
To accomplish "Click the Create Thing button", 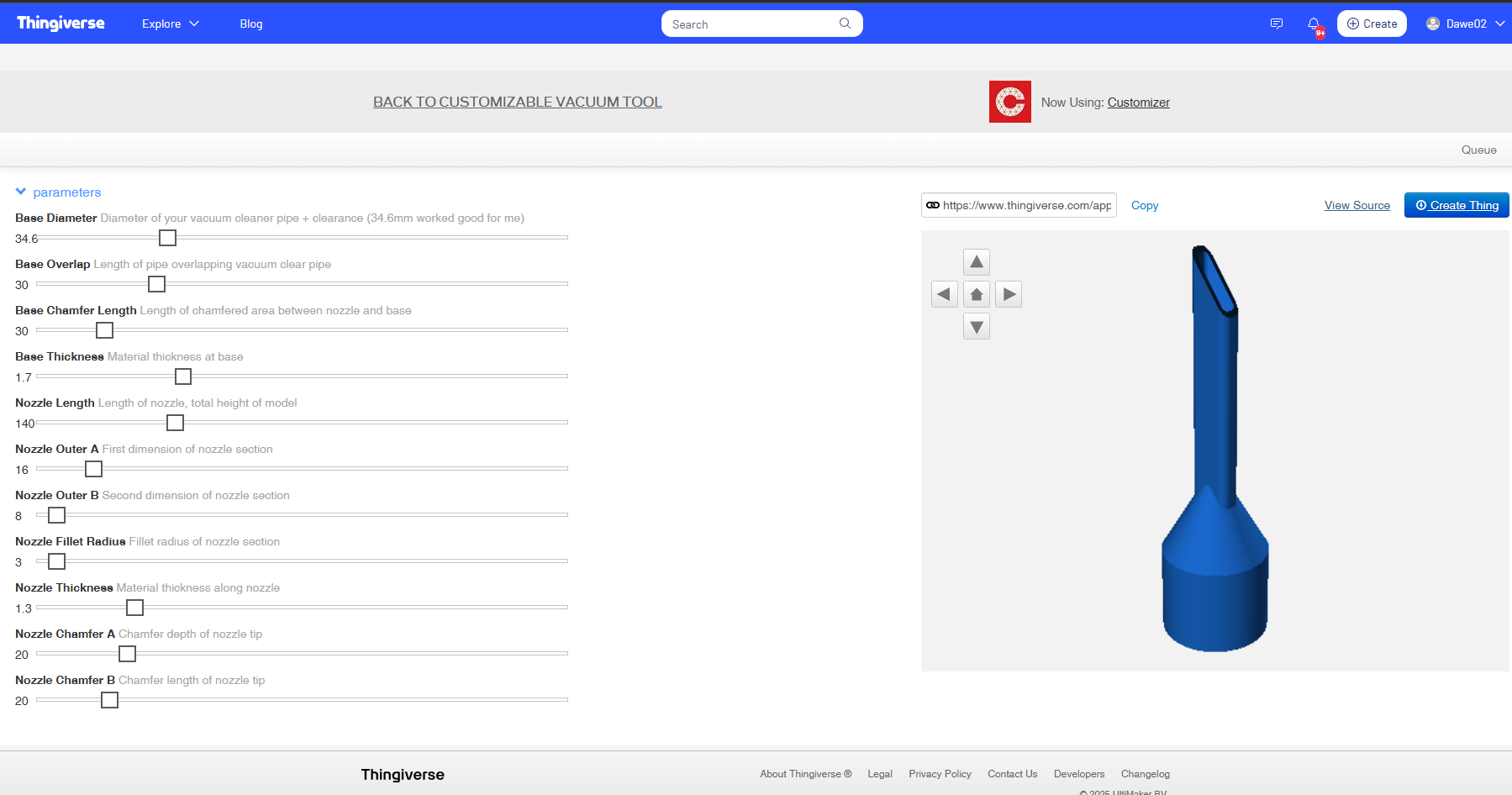I will 1456,205.
